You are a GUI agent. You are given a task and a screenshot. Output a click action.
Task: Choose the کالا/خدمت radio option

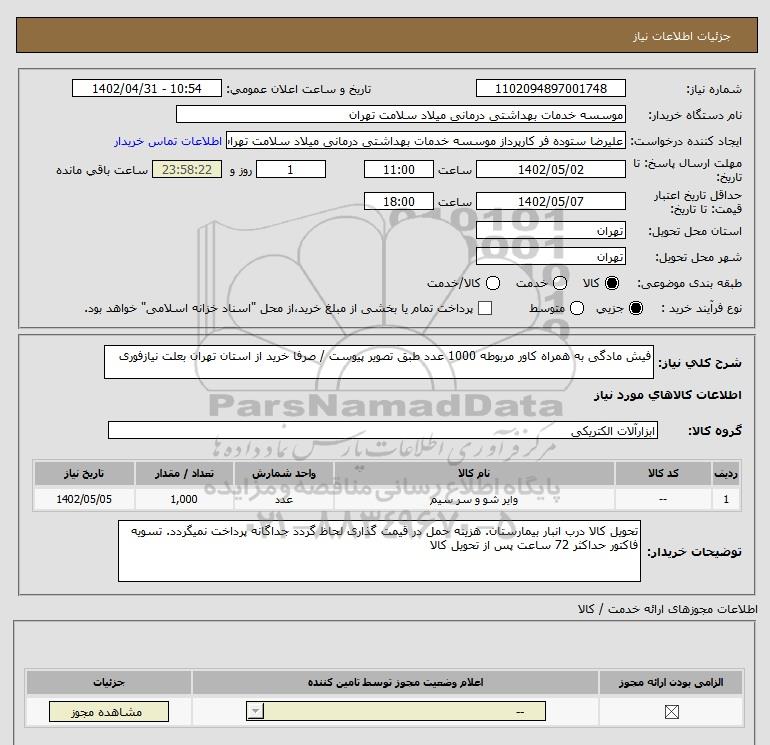(x=493, y=283)
